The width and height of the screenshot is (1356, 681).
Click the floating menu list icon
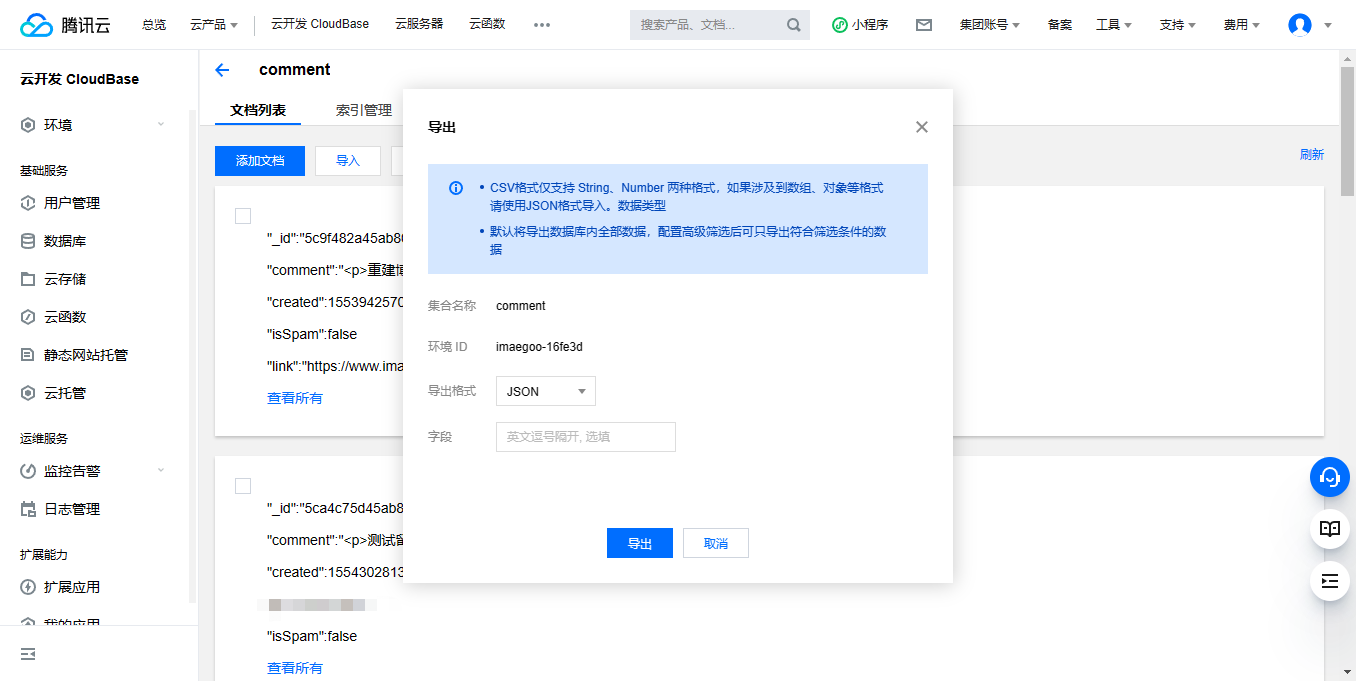click(x=1330, y=581)
